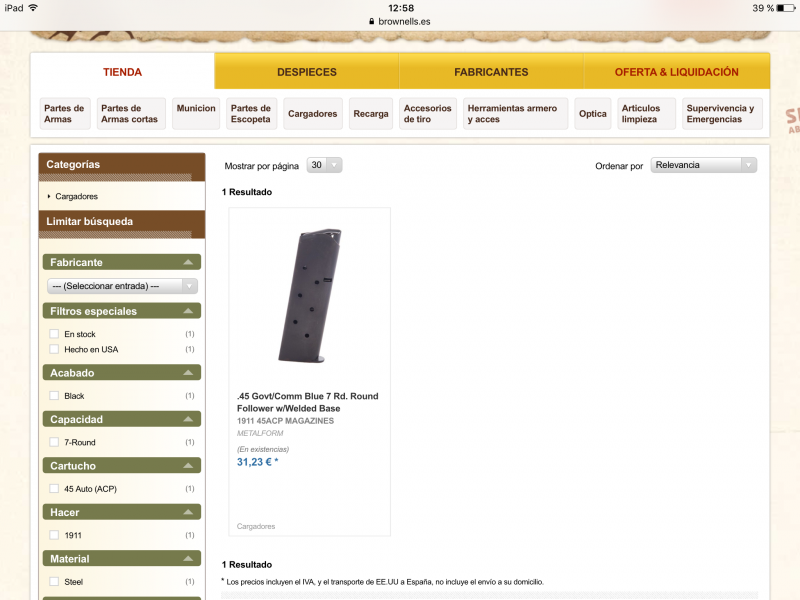Open the Mostrar por página dropdown
Screen dimensions: 800x600
[x=324, y=165]
